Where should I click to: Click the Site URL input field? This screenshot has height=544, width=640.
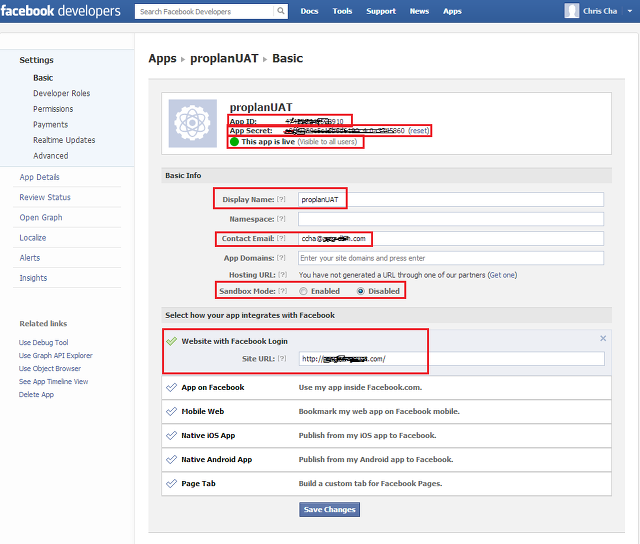point(451,359)
